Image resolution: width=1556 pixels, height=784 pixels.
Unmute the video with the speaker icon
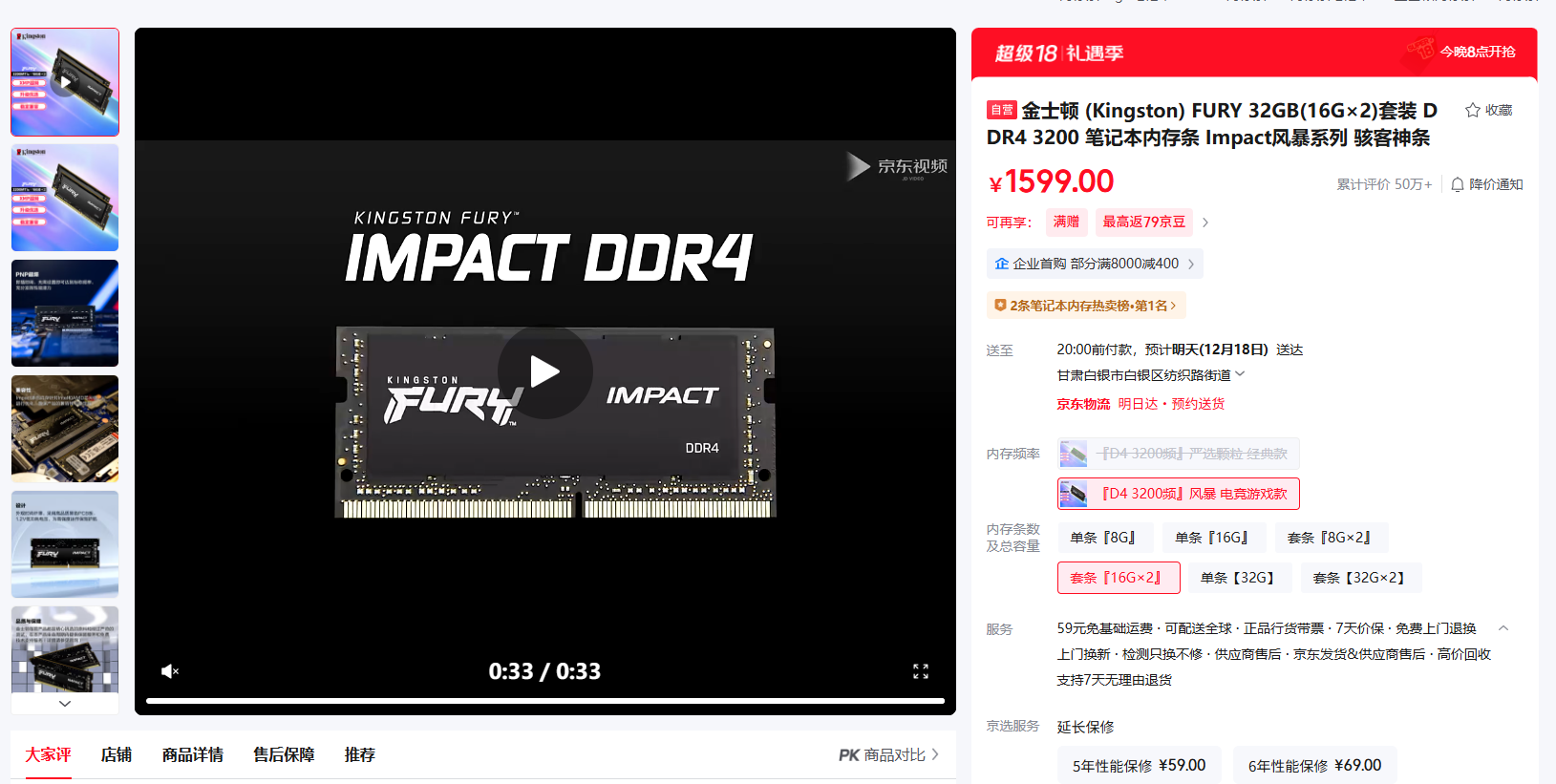click(x=170, y=671)
